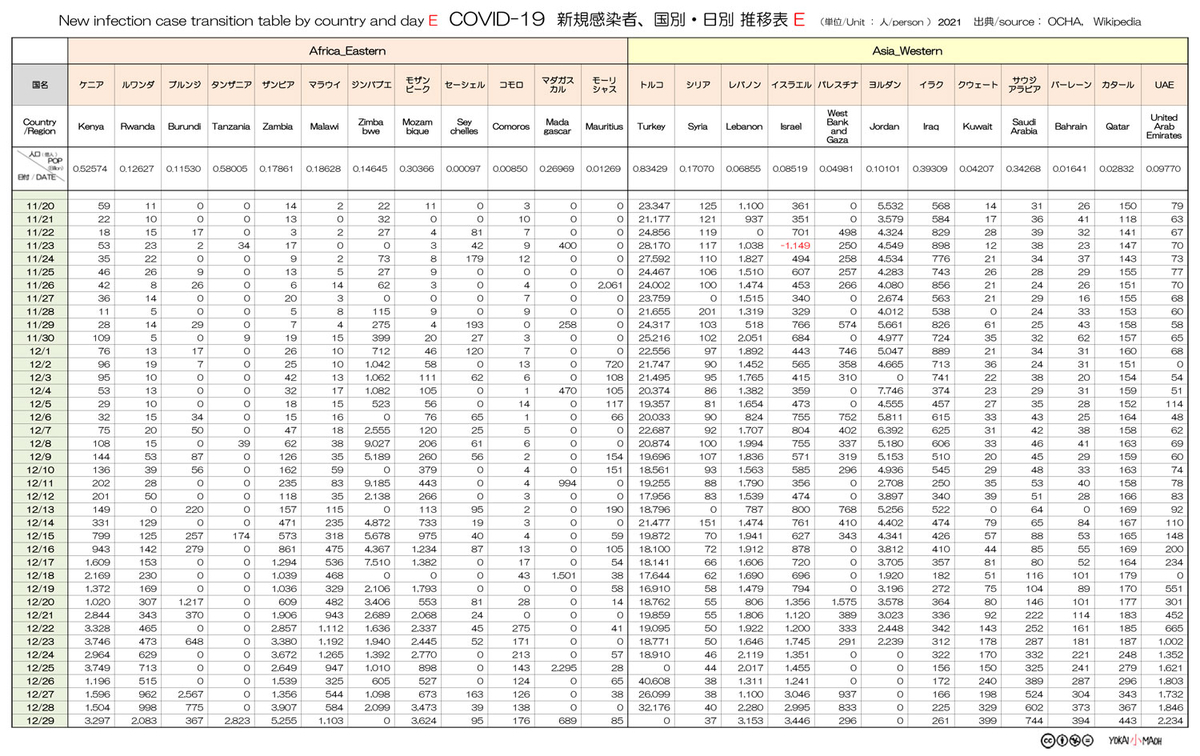The image size is (1200, 756).
Task: Select the "Mada gascar" column header
Action: (x=556, y=128)
